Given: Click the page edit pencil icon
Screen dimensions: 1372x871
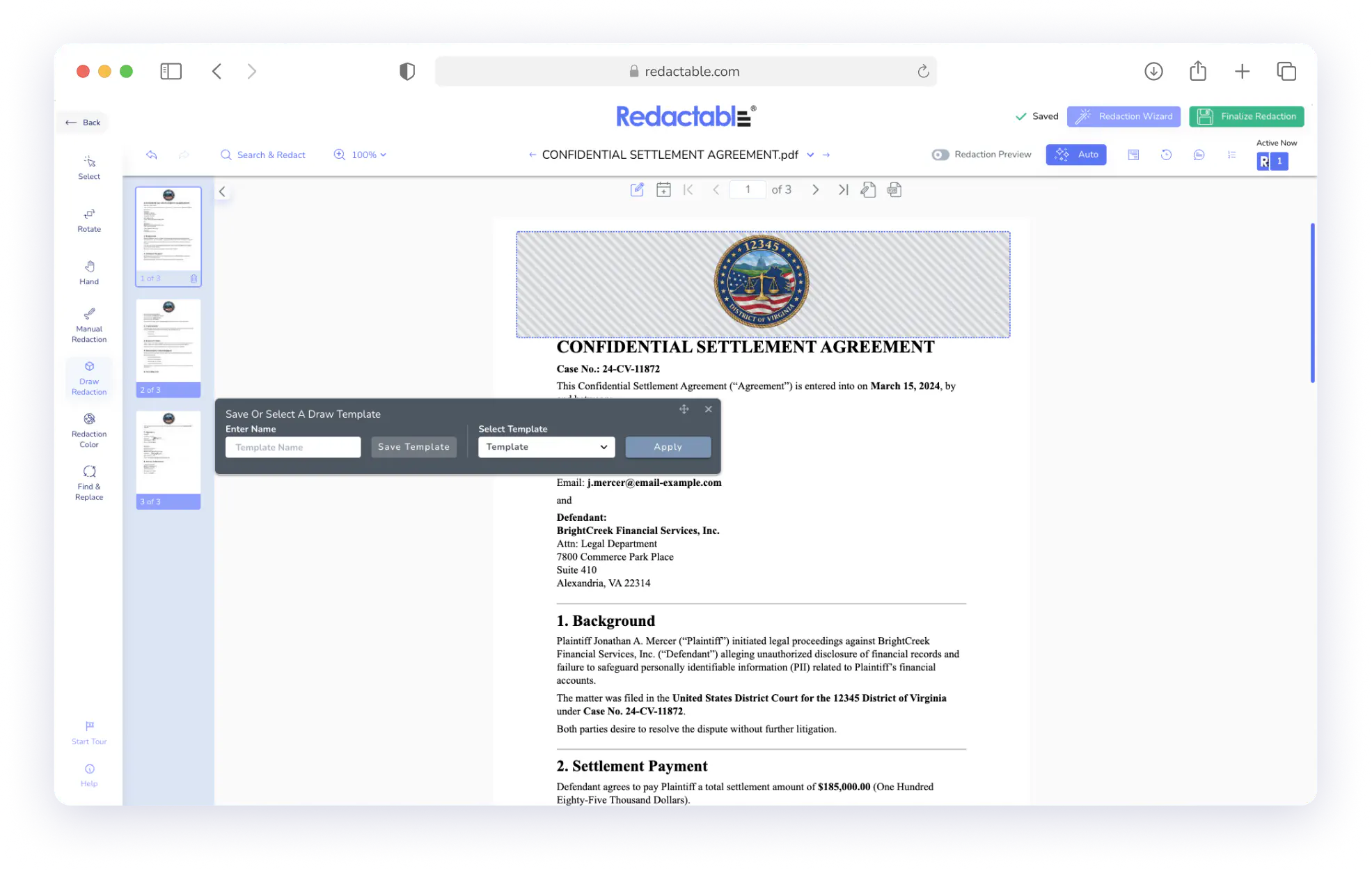Looking at the screenshot, I should tap(637, 189).
